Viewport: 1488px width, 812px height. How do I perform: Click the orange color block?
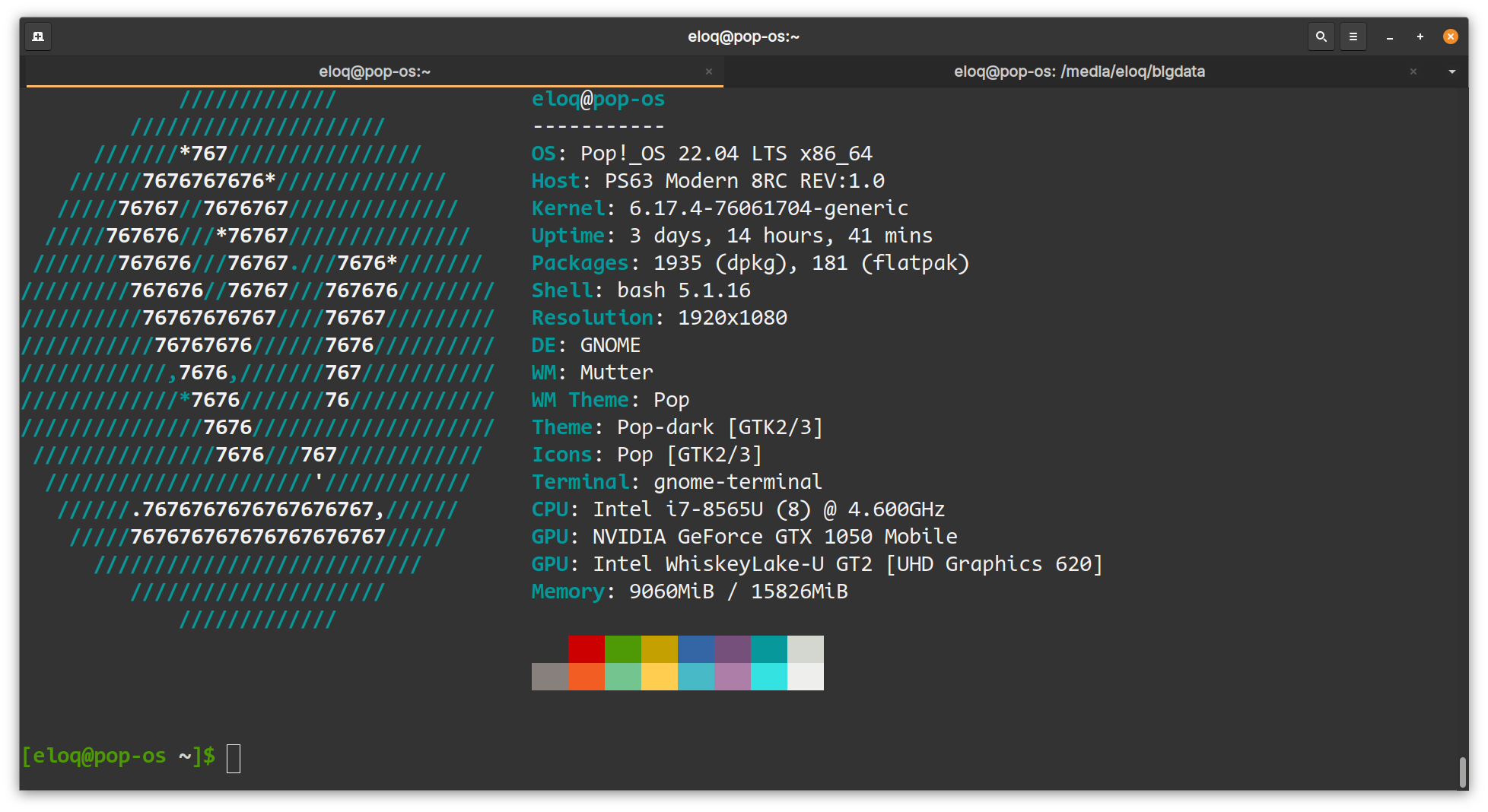(x=586, y=677)
